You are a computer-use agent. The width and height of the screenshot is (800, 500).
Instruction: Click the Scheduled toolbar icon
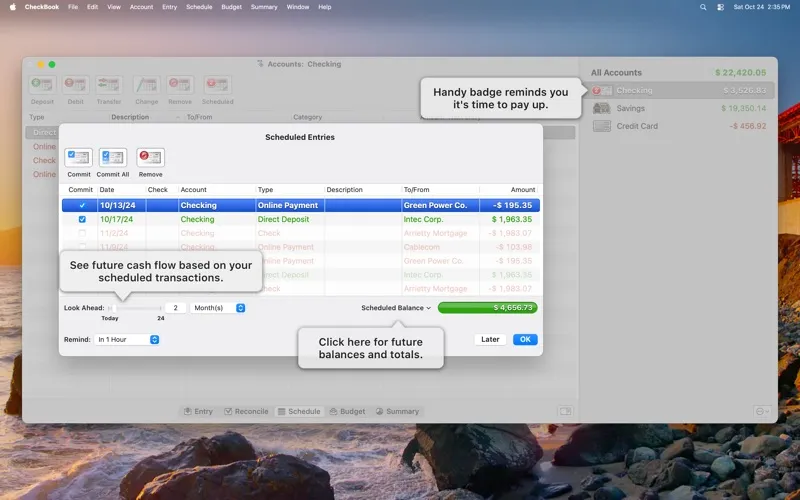[x=217, y=85]
